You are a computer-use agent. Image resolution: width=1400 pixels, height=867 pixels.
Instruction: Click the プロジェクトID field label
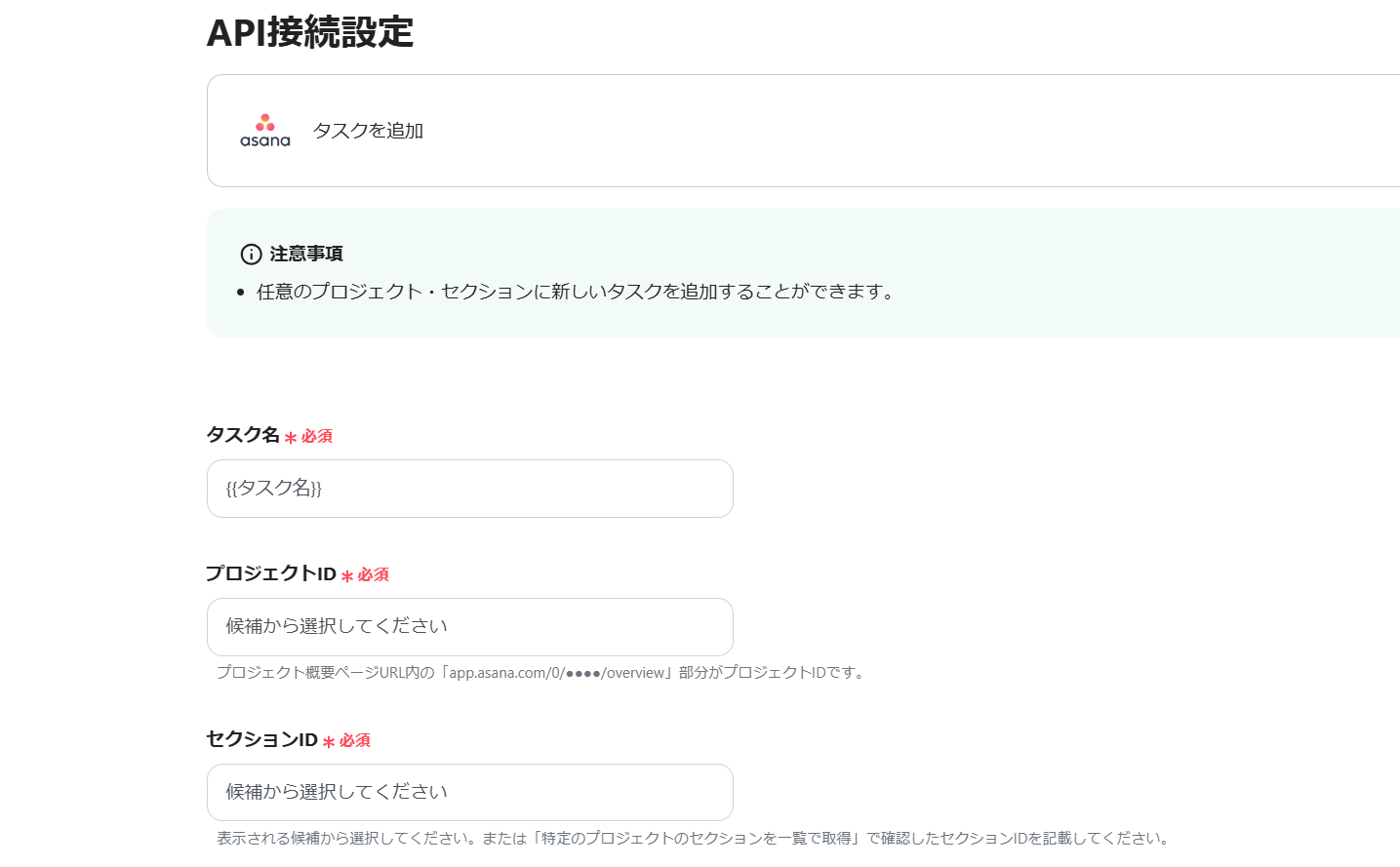click(x=271, y=573)
